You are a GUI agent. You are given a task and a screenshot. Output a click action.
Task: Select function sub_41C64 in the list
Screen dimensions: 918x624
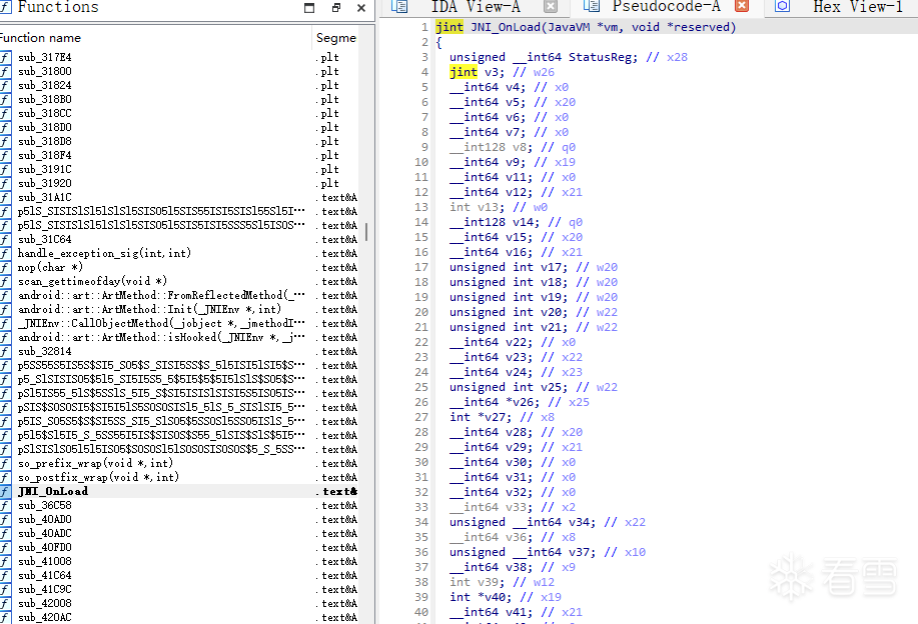(44, 576)
